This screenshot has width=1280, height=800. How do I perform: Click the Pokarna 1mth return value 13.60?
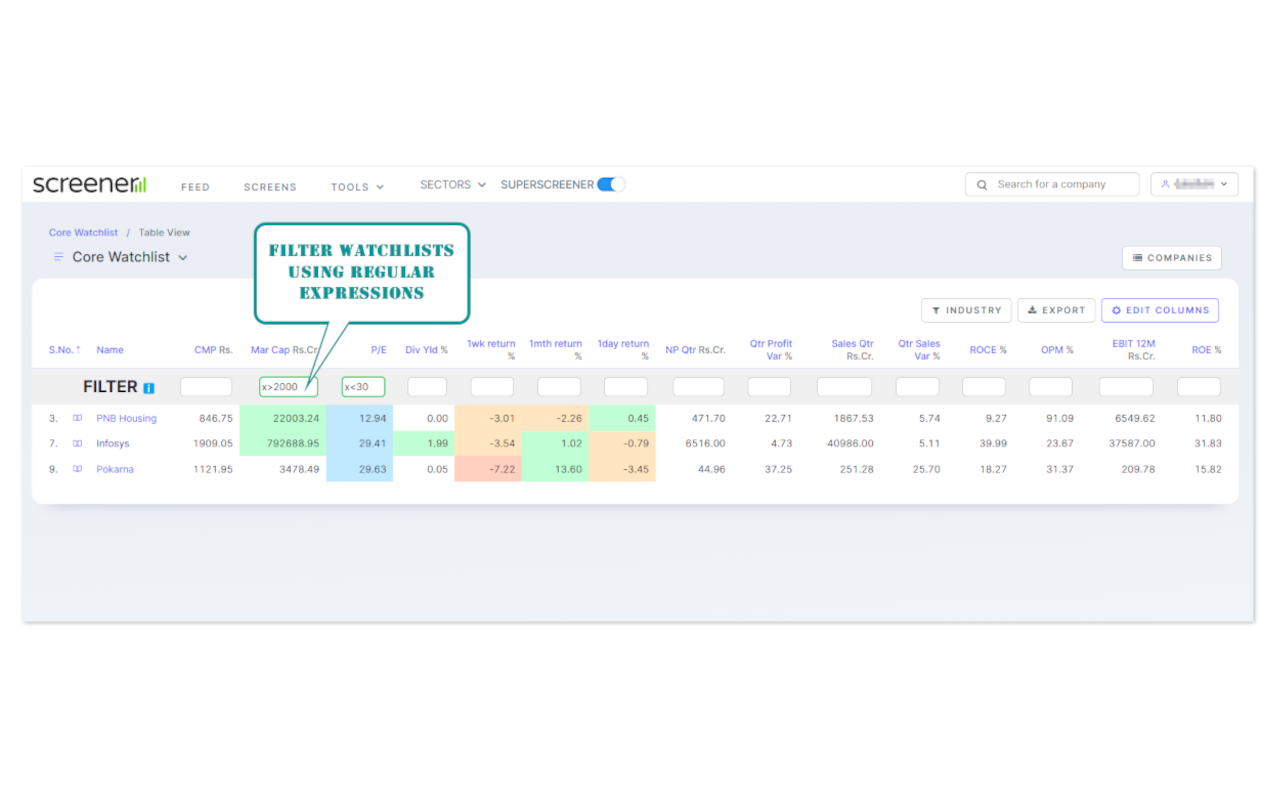[568, 469]
